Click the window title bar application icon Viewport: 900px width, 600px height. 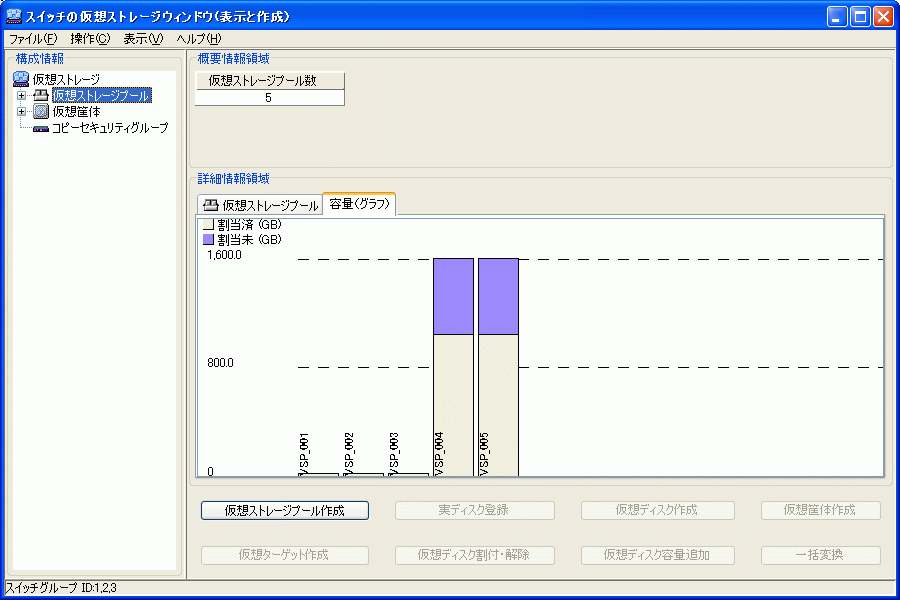click(x=14, y=16)
